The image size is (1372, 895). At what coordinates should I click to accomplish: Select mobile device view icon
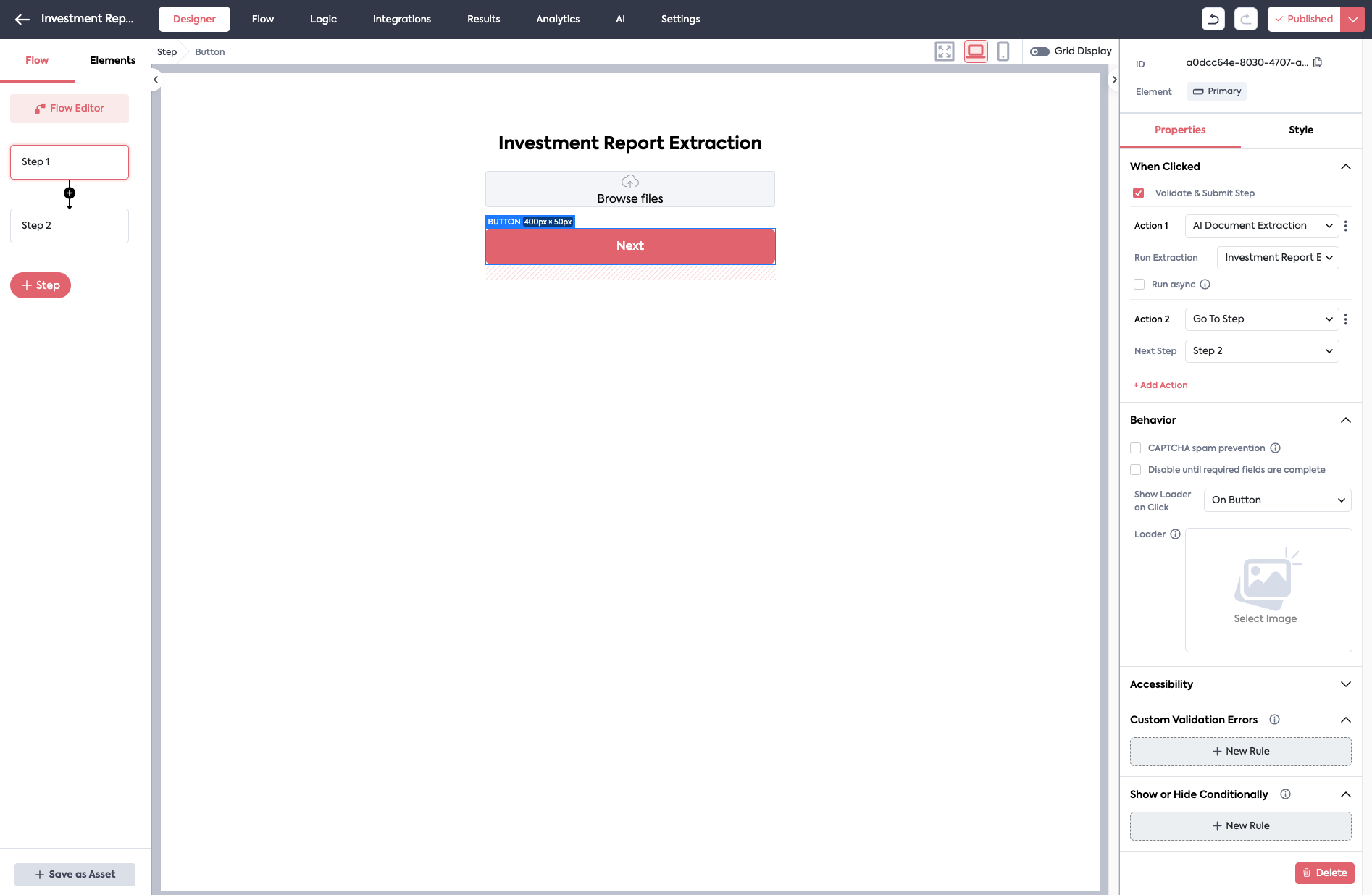(x=1003, y=51)
